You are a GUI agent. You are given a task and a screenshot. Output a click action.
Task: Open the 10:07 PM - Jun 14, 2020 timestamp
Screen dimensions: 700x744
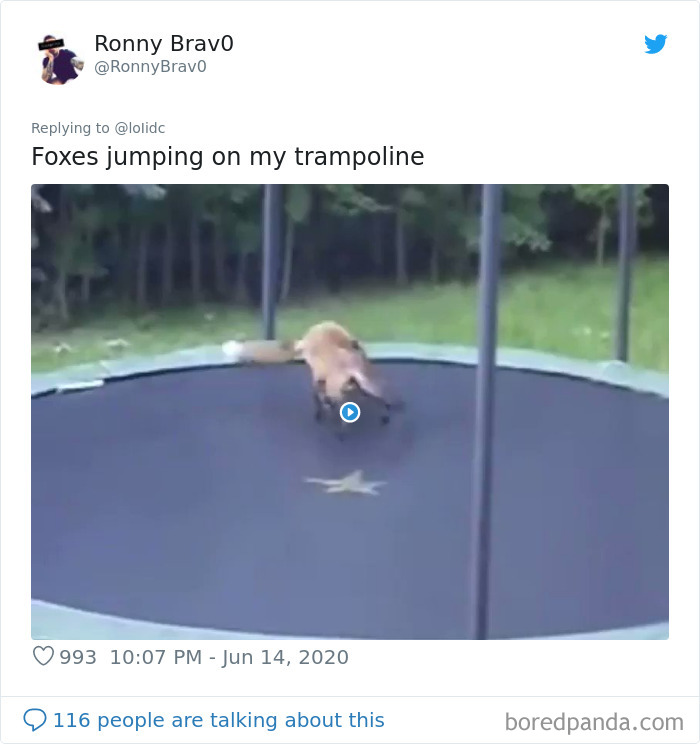[229, 657]
